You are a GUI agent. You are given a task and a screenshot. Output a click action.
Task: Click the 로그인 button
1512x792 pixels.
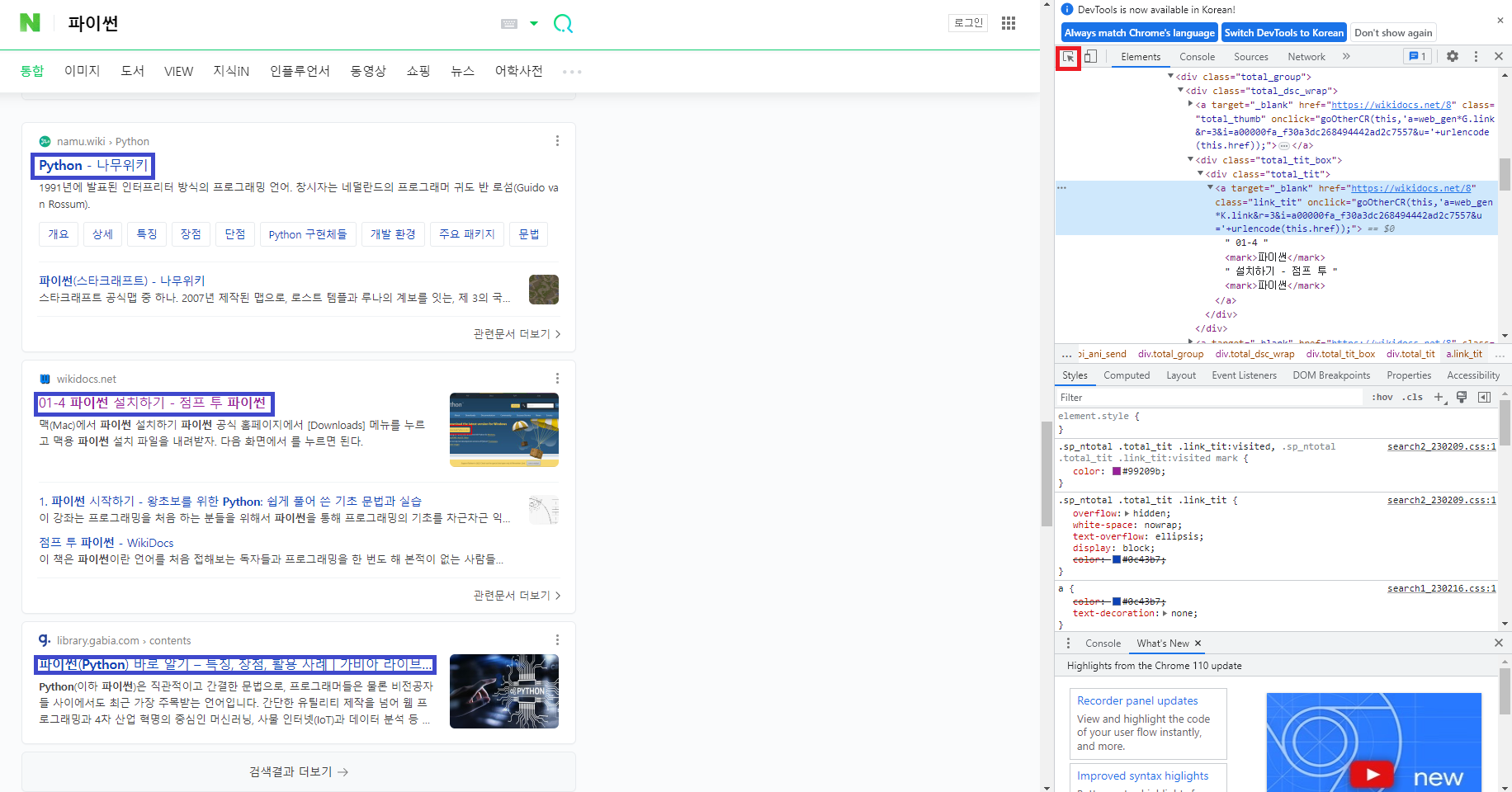(968, 23)
